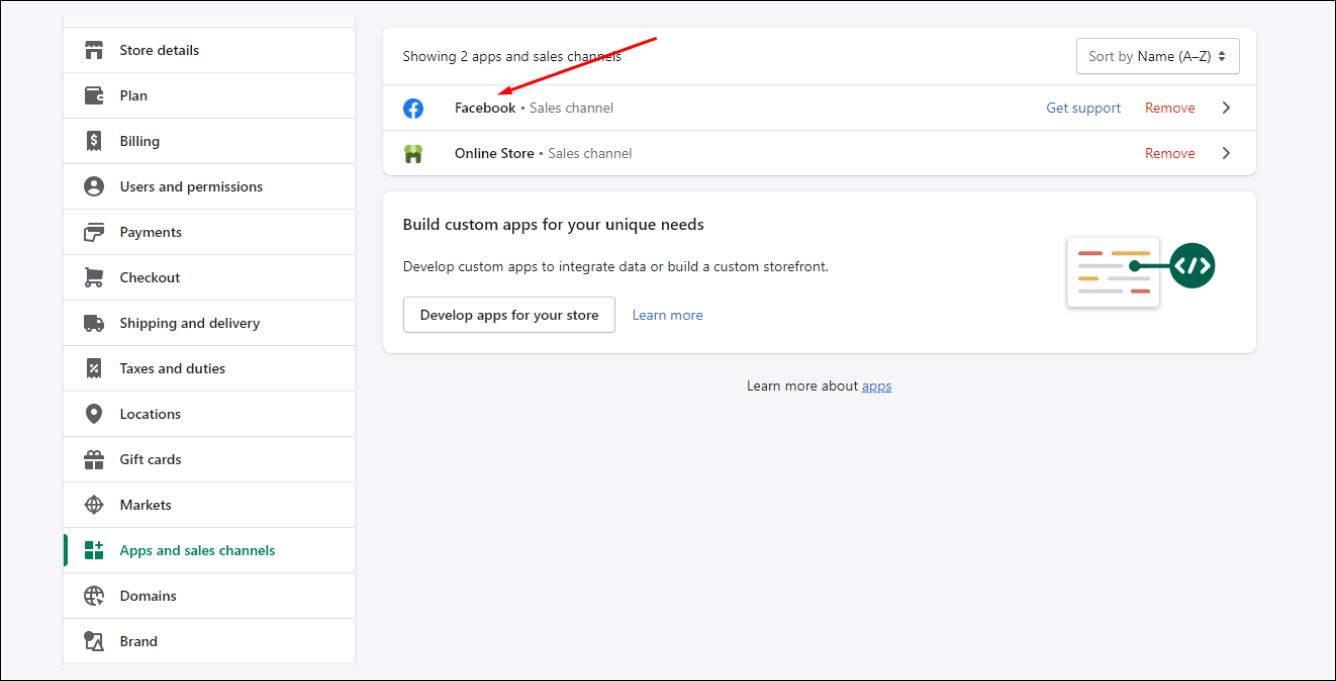Select Users and permissions
1336x681 pixels.
pos(209,187)
